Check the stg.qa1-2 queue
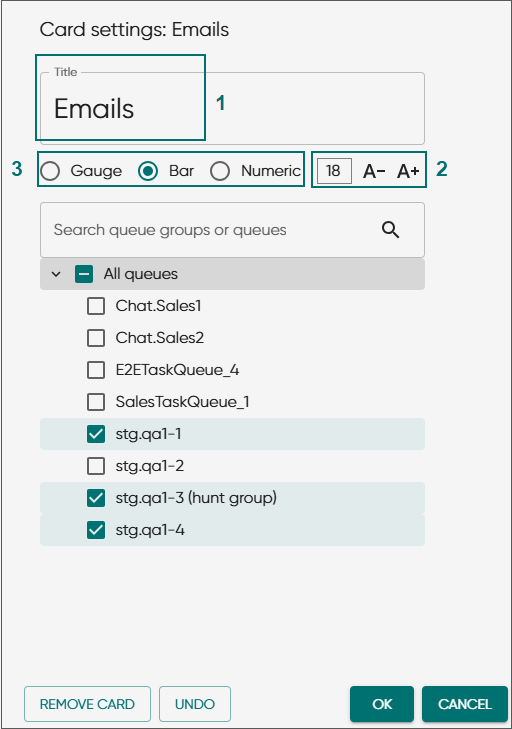 96,466
